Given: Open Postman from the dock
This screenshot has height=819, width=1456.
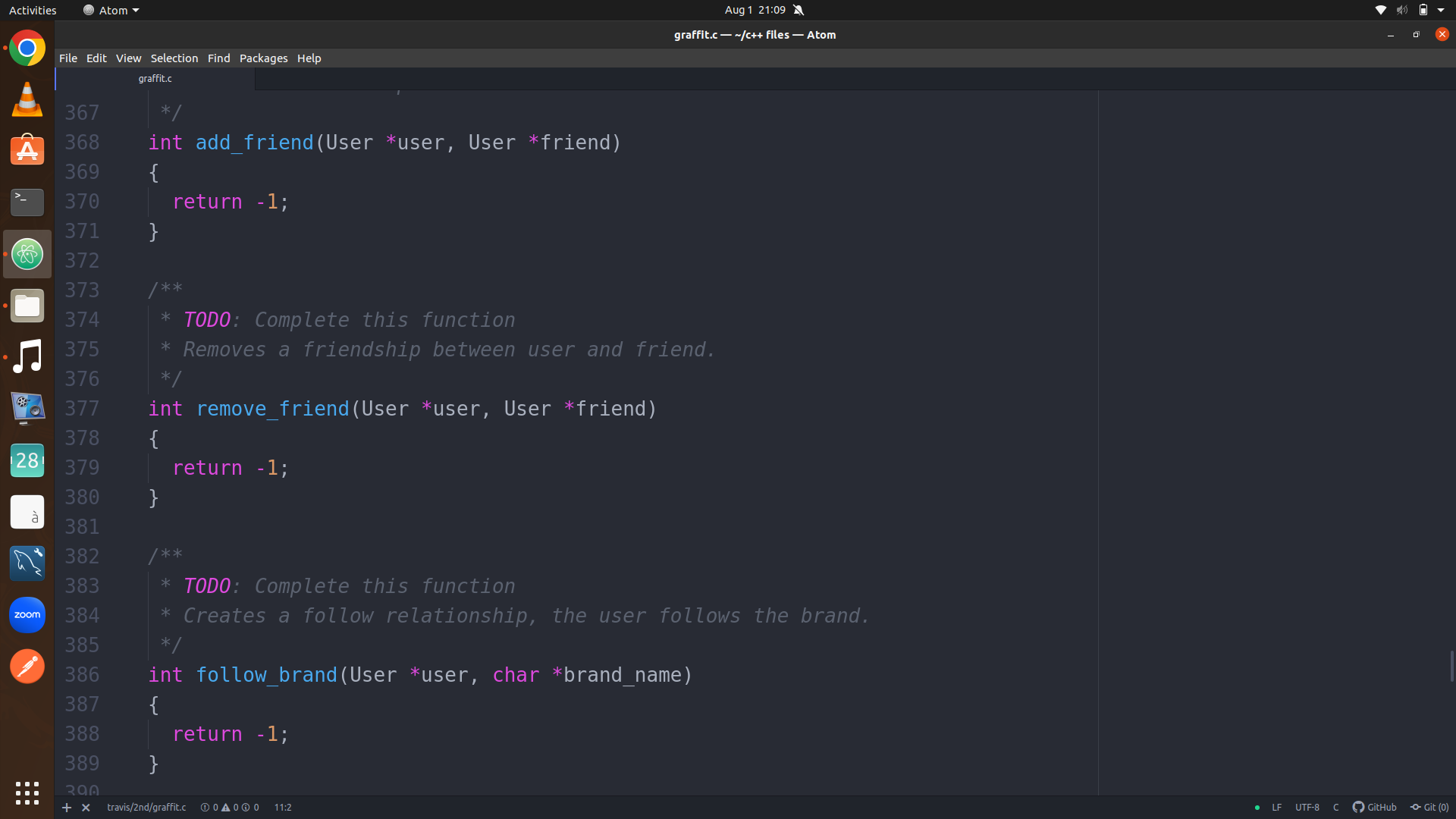Looking at the screenshot, I should [x=27, y=667].
